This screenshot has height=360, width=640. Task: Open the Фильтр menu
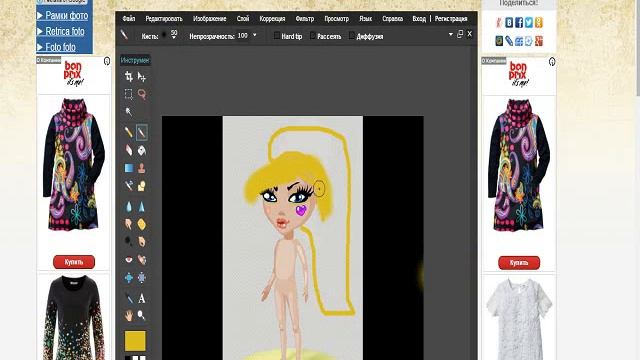pos(304,19)
